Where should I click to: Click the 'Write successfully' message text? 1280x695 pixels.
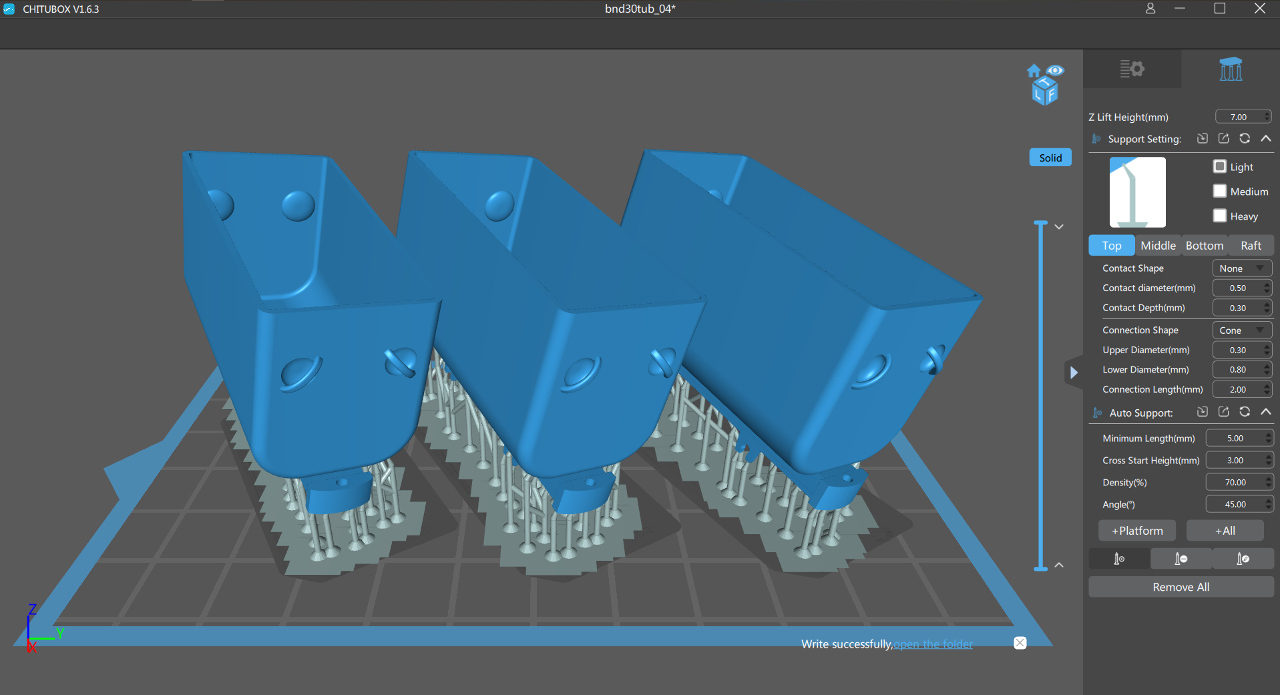pos(847,644)
